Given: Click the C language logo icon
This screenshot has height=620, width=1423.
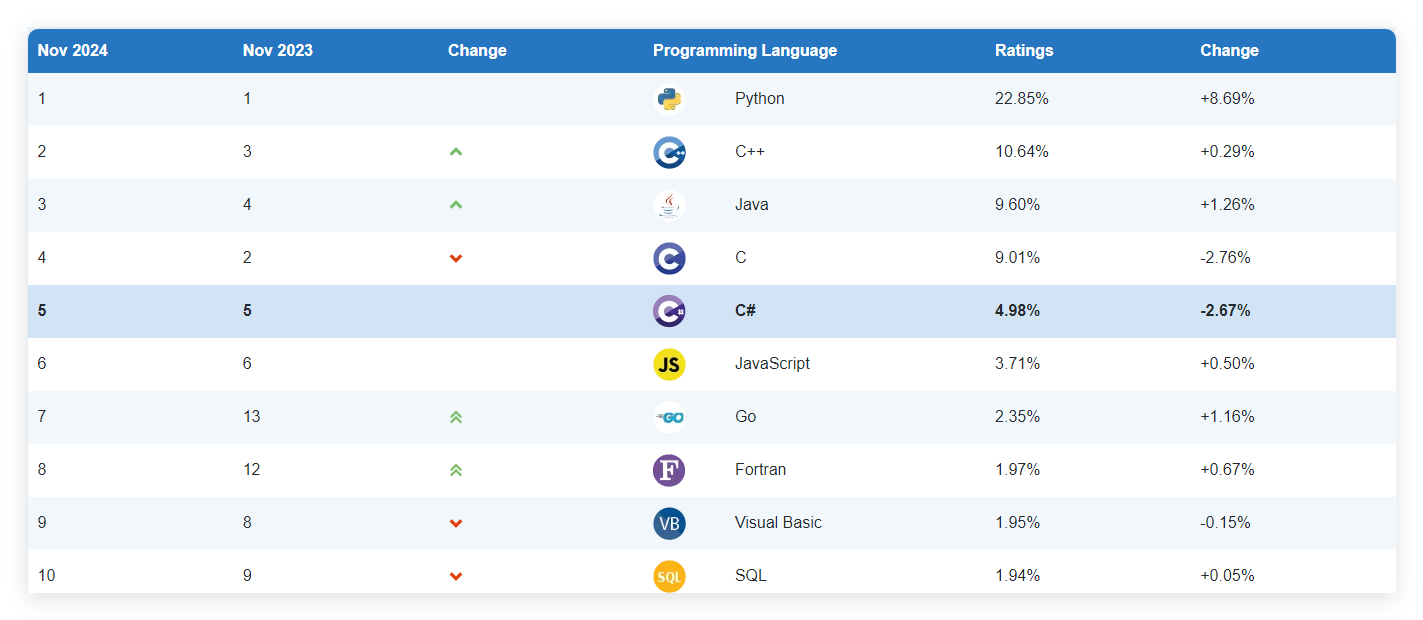Looking at the screenshot, I should 669,258.
